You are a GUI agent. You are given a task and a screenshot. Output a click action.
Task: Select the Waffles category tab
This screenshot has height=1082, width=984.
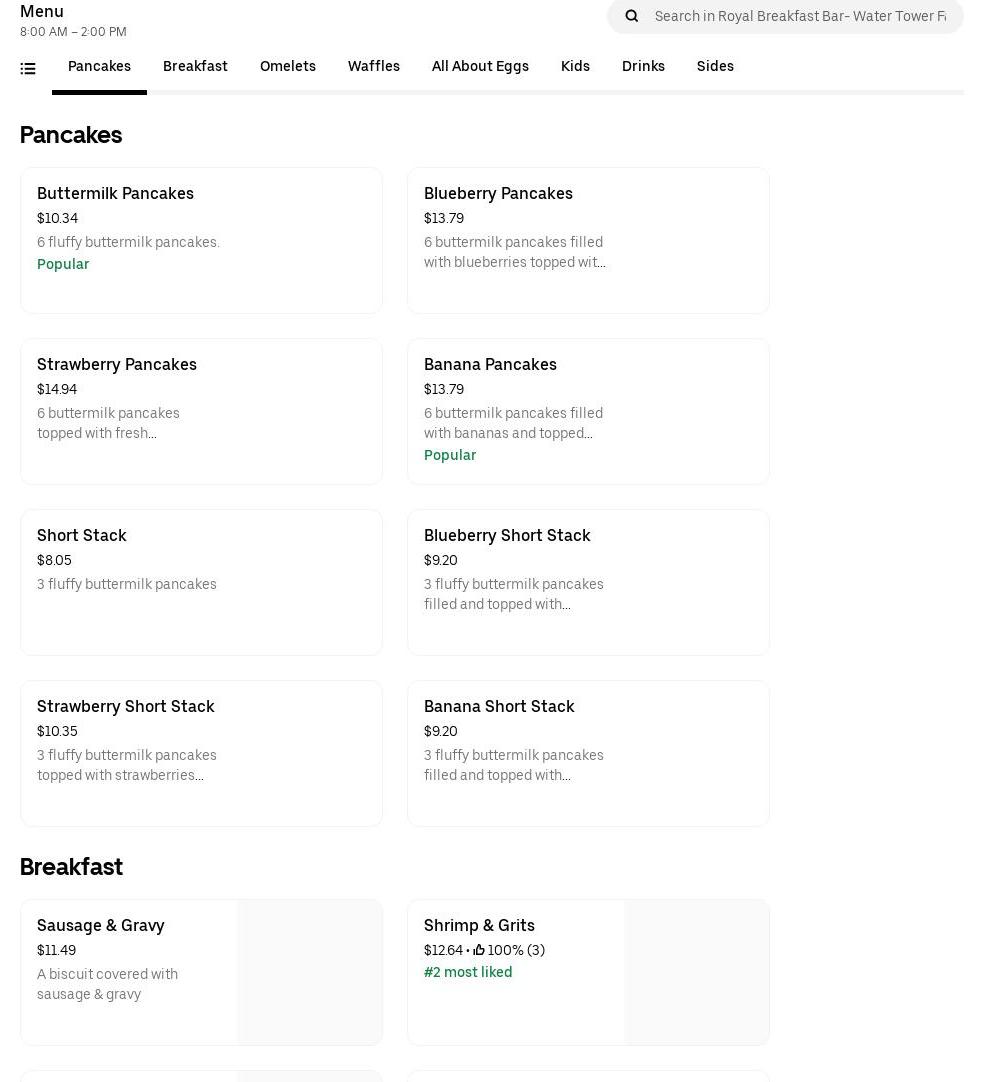[x=374, y=67]
